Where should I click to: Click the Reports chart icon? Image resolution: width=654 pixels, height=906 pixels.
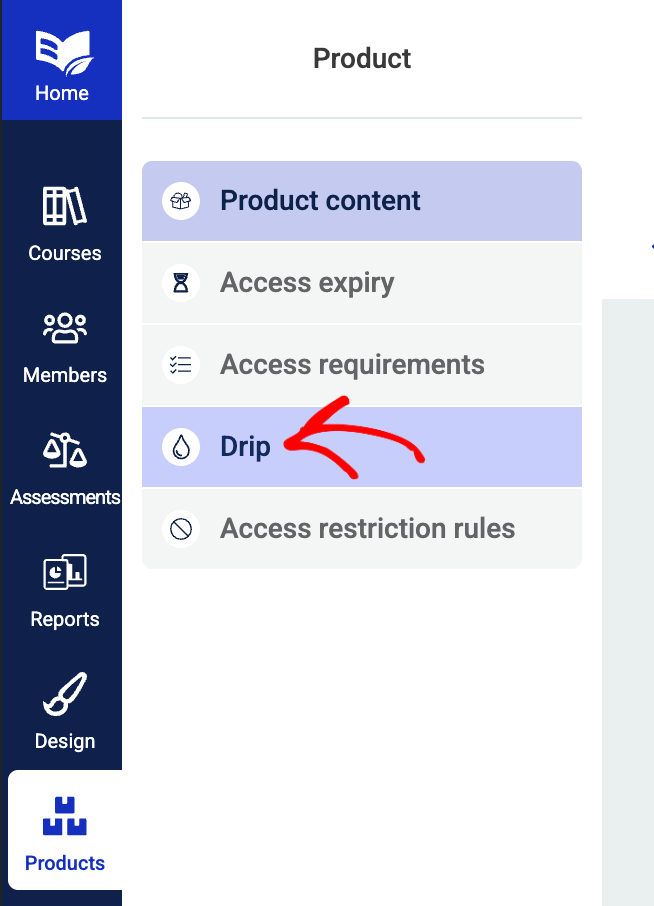tap(65, 572)
